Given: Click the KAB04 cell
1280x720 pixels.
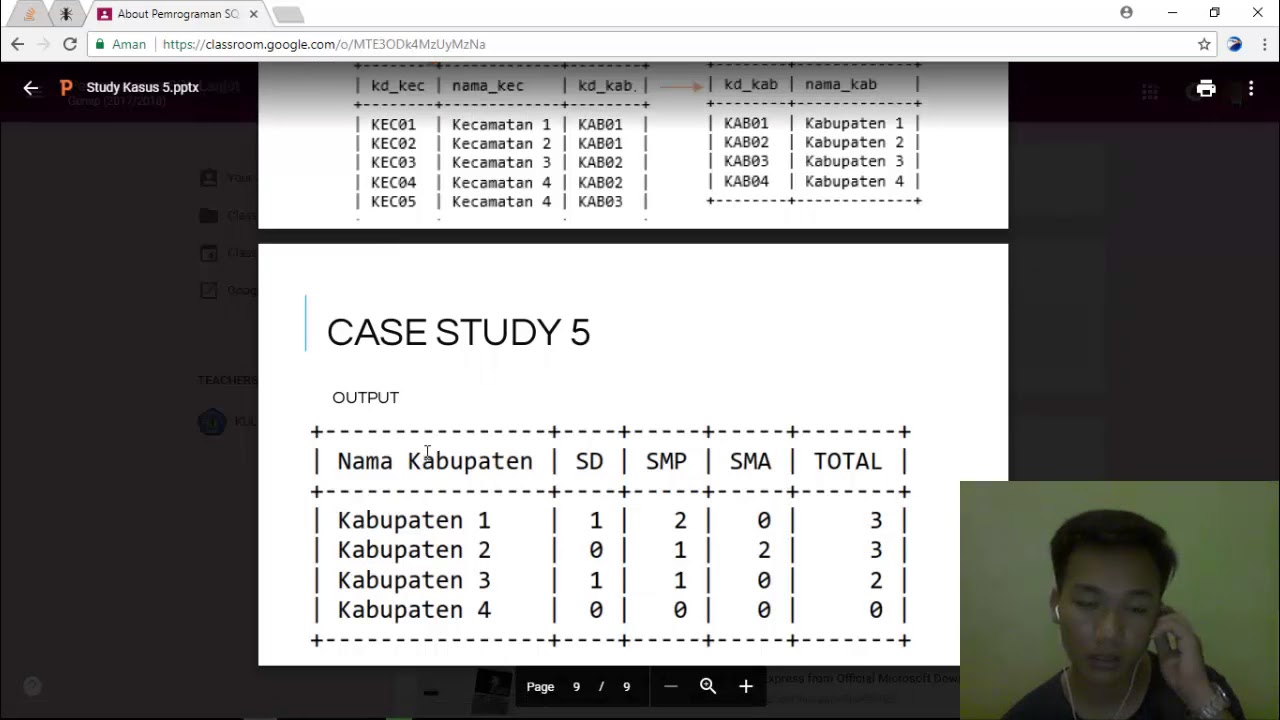Looking at the screenshot, I should (746, 182).
